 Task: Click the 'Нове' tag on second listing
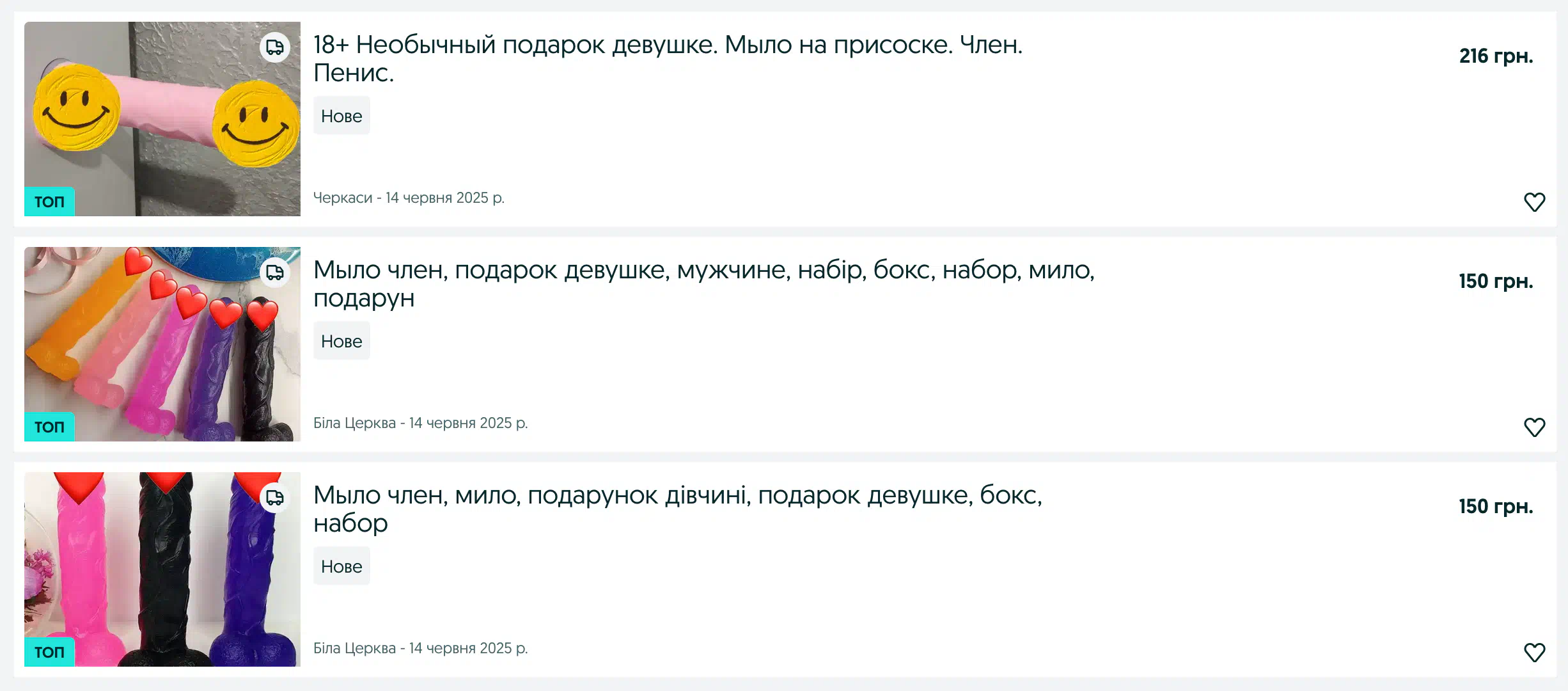pyautogui.click(x=341, y=341)
